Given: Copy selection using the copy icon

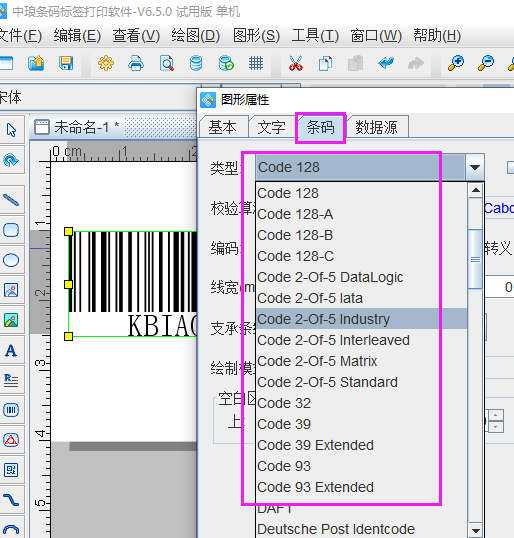Looking at the screenshot, I should click(x=325, y=63).
